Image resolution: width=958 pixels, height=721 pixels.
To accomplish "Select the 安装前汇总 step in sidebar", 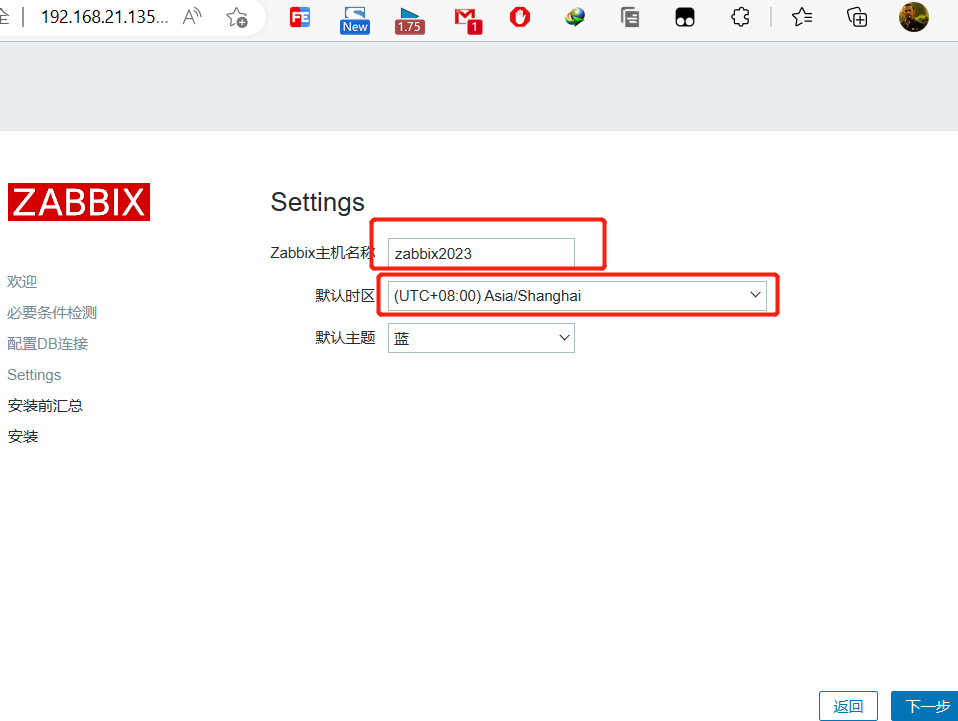I will coord(45,406).
